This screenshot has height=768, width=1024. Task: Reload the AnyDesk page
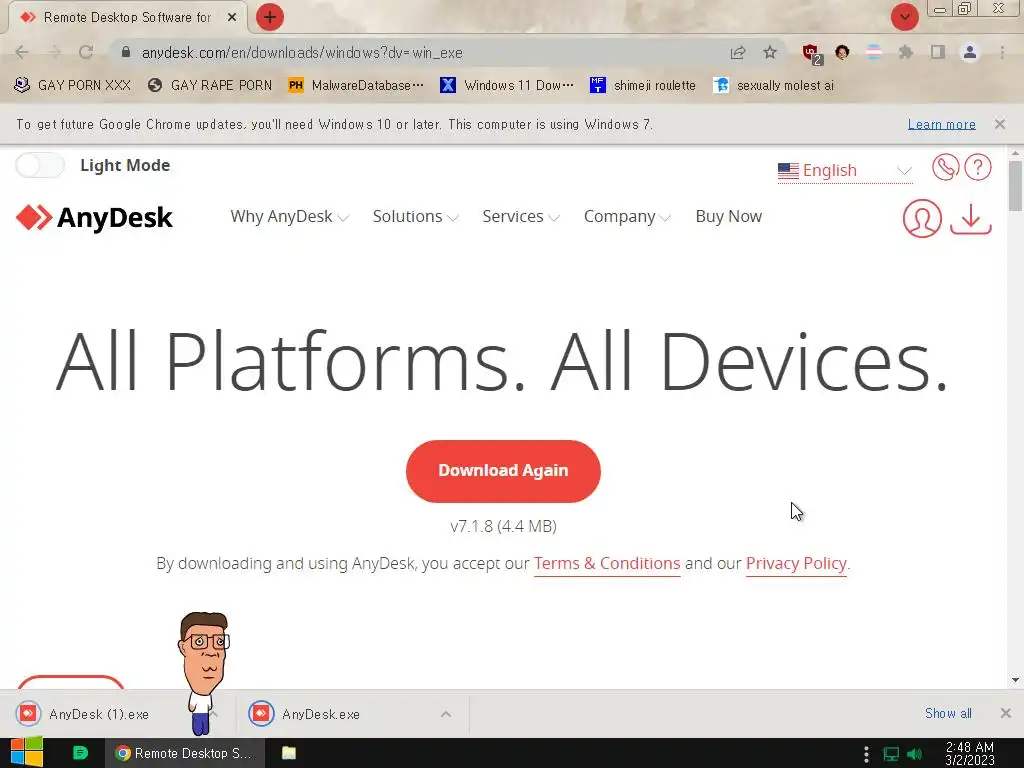coord(86,52)
